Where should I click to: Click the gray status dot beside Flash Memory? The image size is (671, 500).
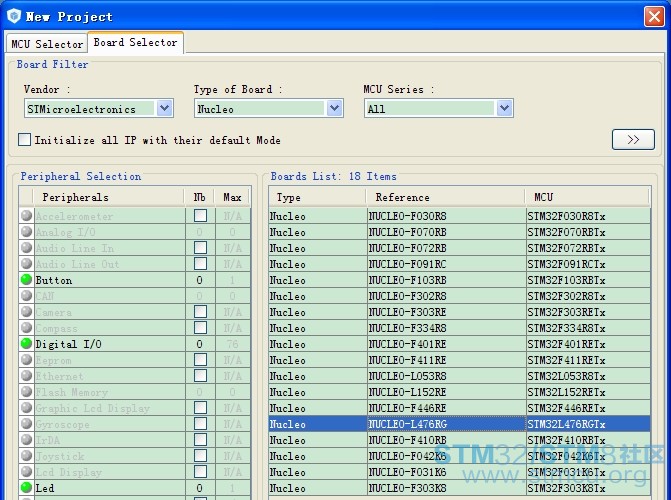coord(27,392)
